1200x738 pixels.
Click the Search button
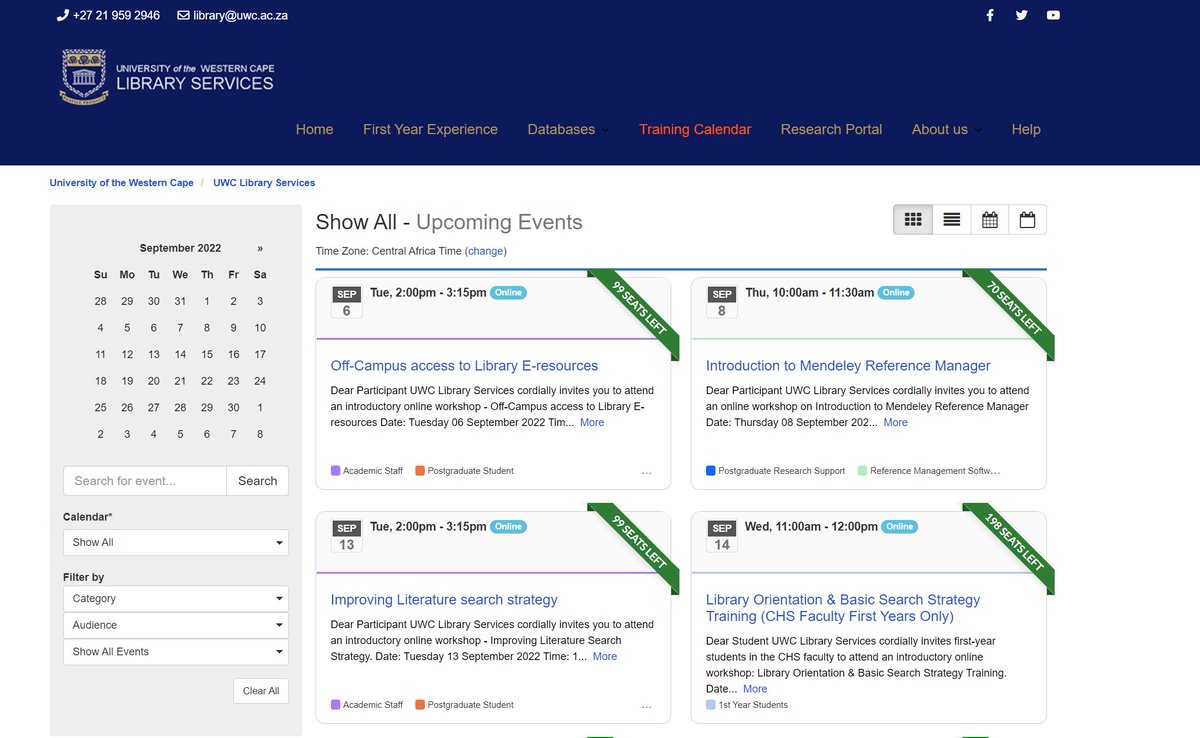pyautogui.click(x=257, y=481)
